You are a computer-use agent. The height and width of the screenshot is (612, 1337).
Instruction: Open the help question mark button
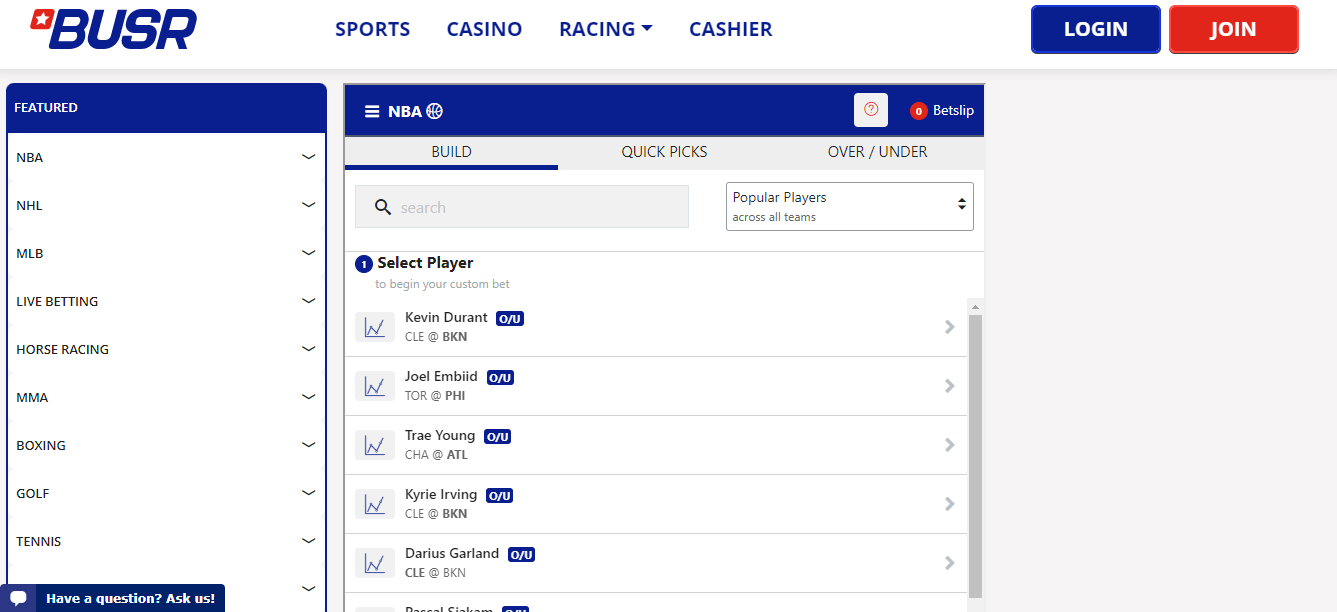click(x=871, y=110)
